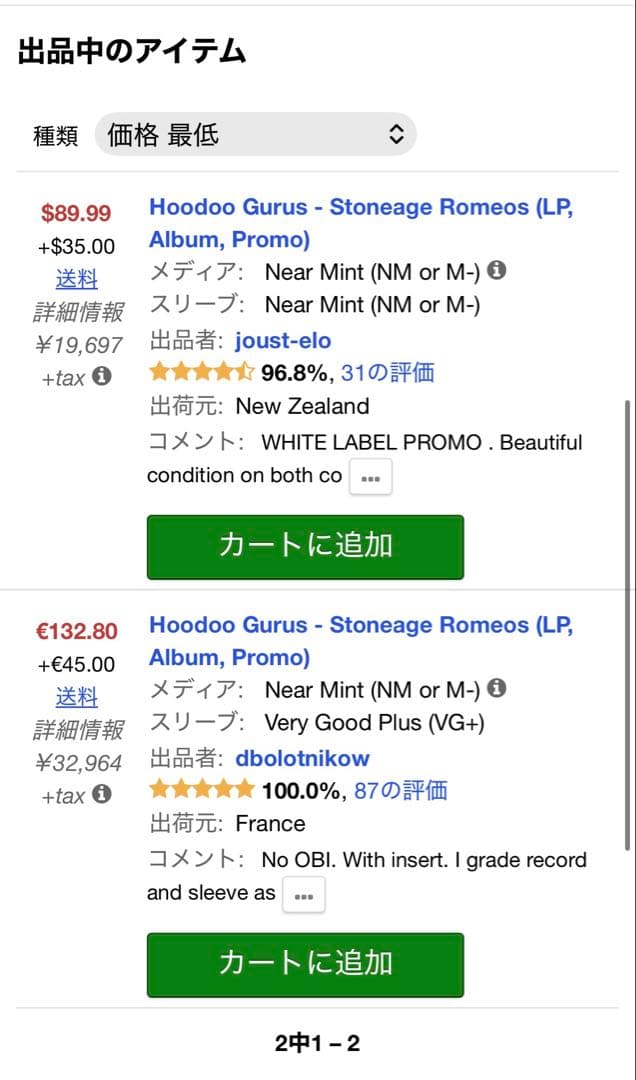
Task: Open the media condition info icon for joust-elo listing
Action: tap(496, 269)
